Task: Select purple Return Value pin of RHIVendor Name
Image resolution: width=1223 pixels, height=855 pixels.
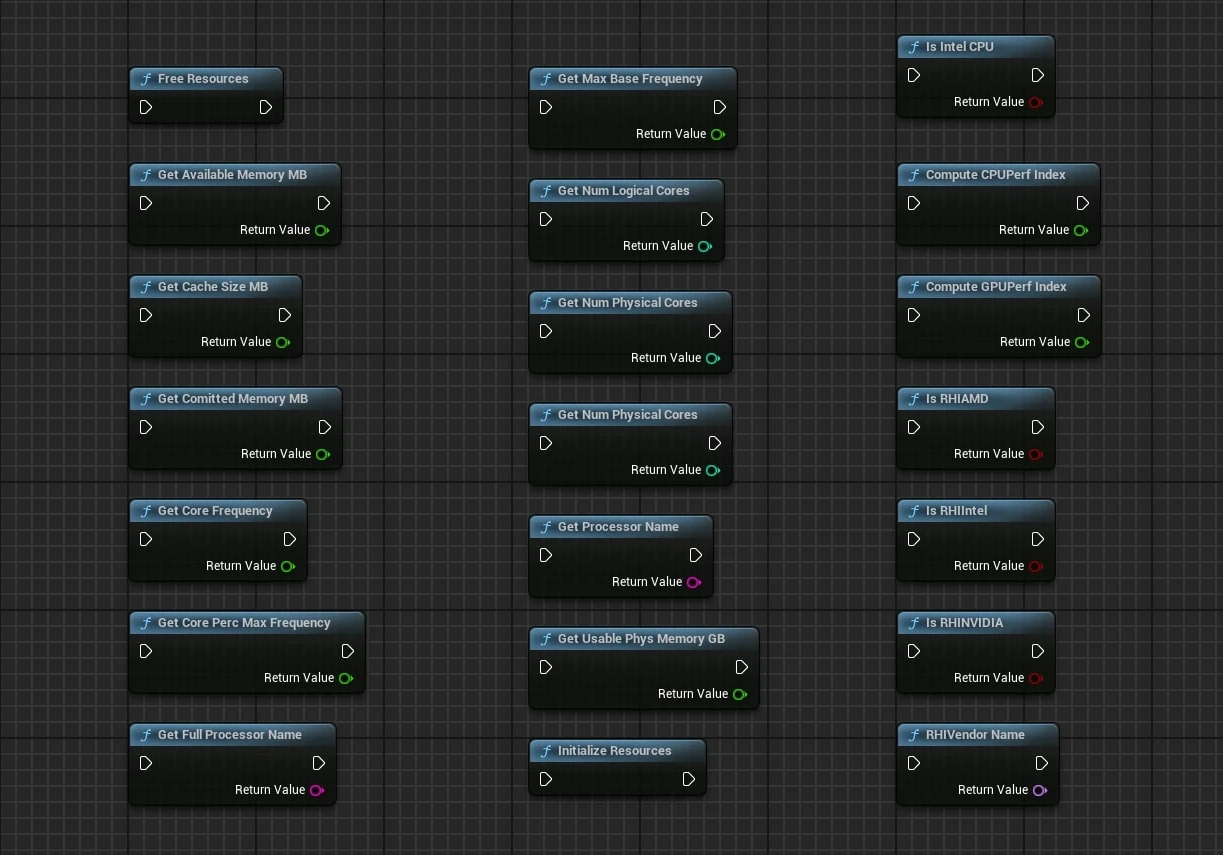Action: point(1040,790)
